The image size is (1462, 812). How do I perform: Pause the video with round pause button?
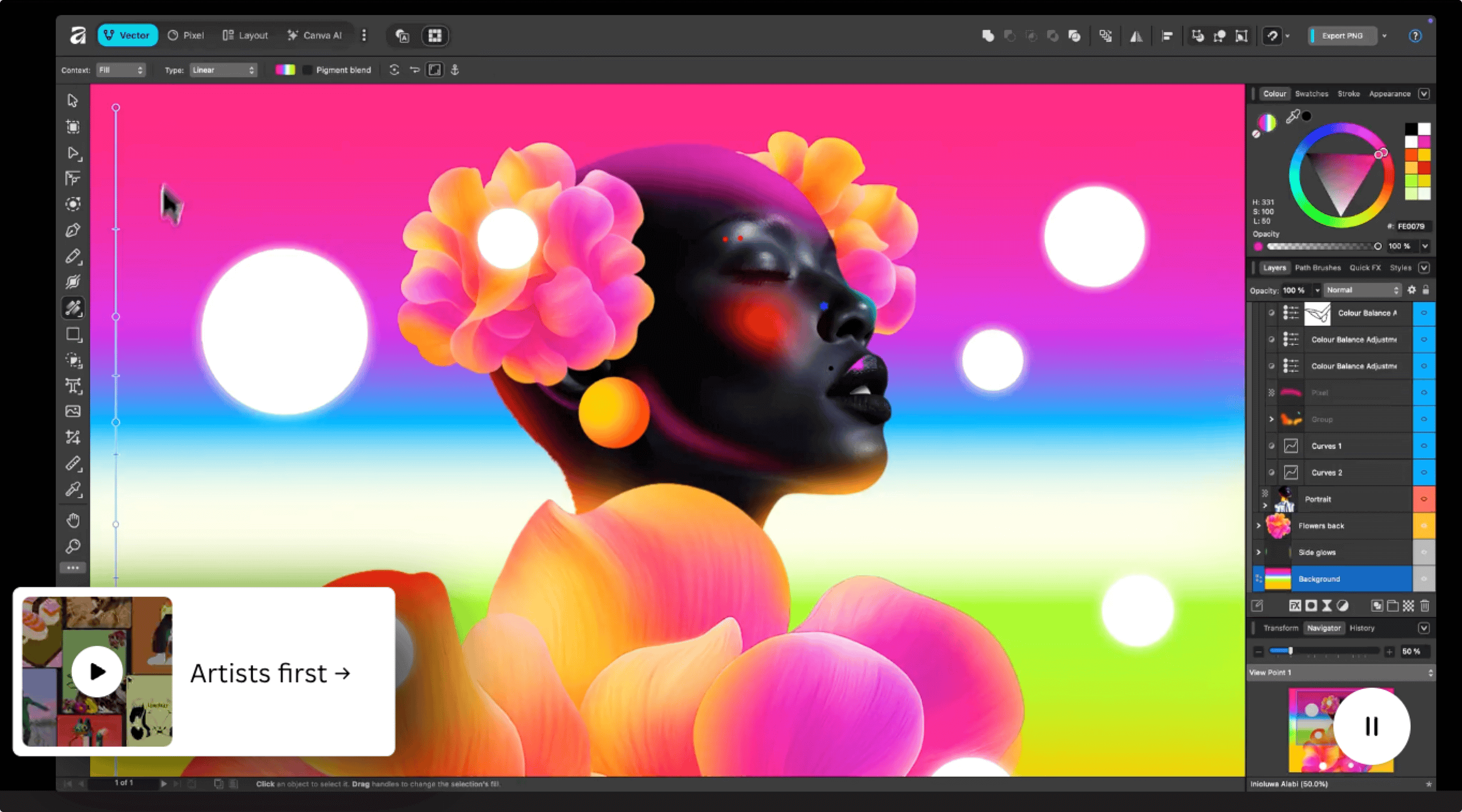[x=1371, y=726]
